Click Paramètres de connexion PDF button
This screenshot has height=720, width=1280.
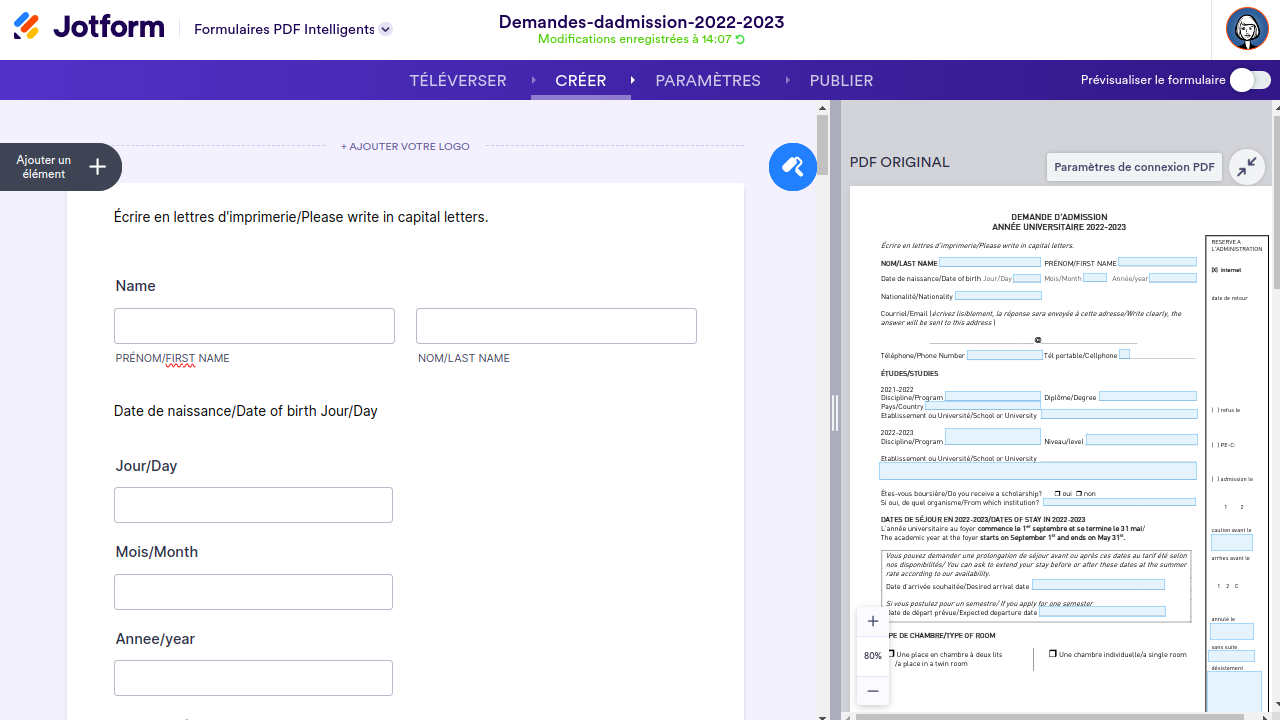1134,167
